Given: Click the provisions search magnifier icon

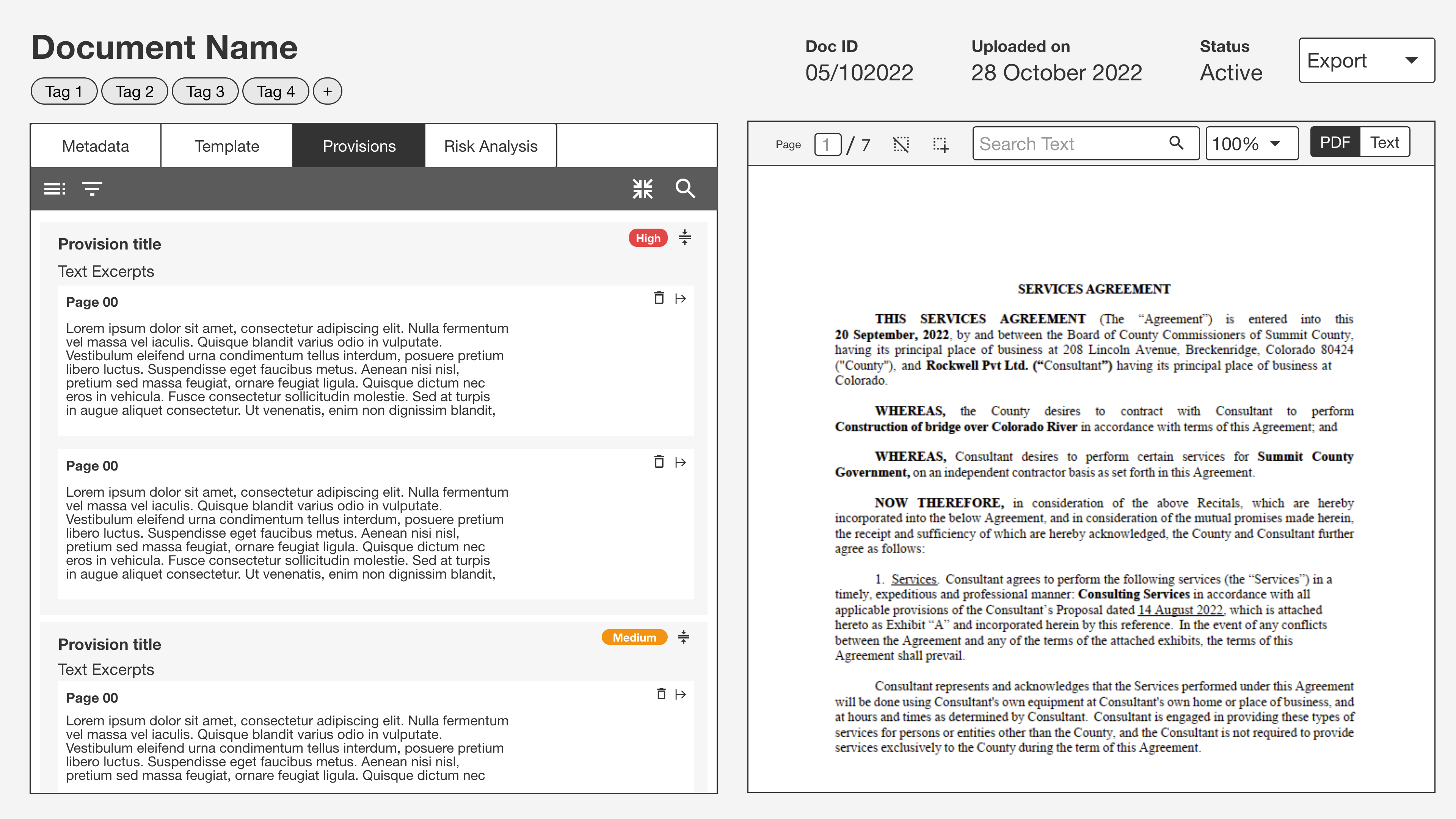Looking at the screenshot, I should (x=685, y=188).
